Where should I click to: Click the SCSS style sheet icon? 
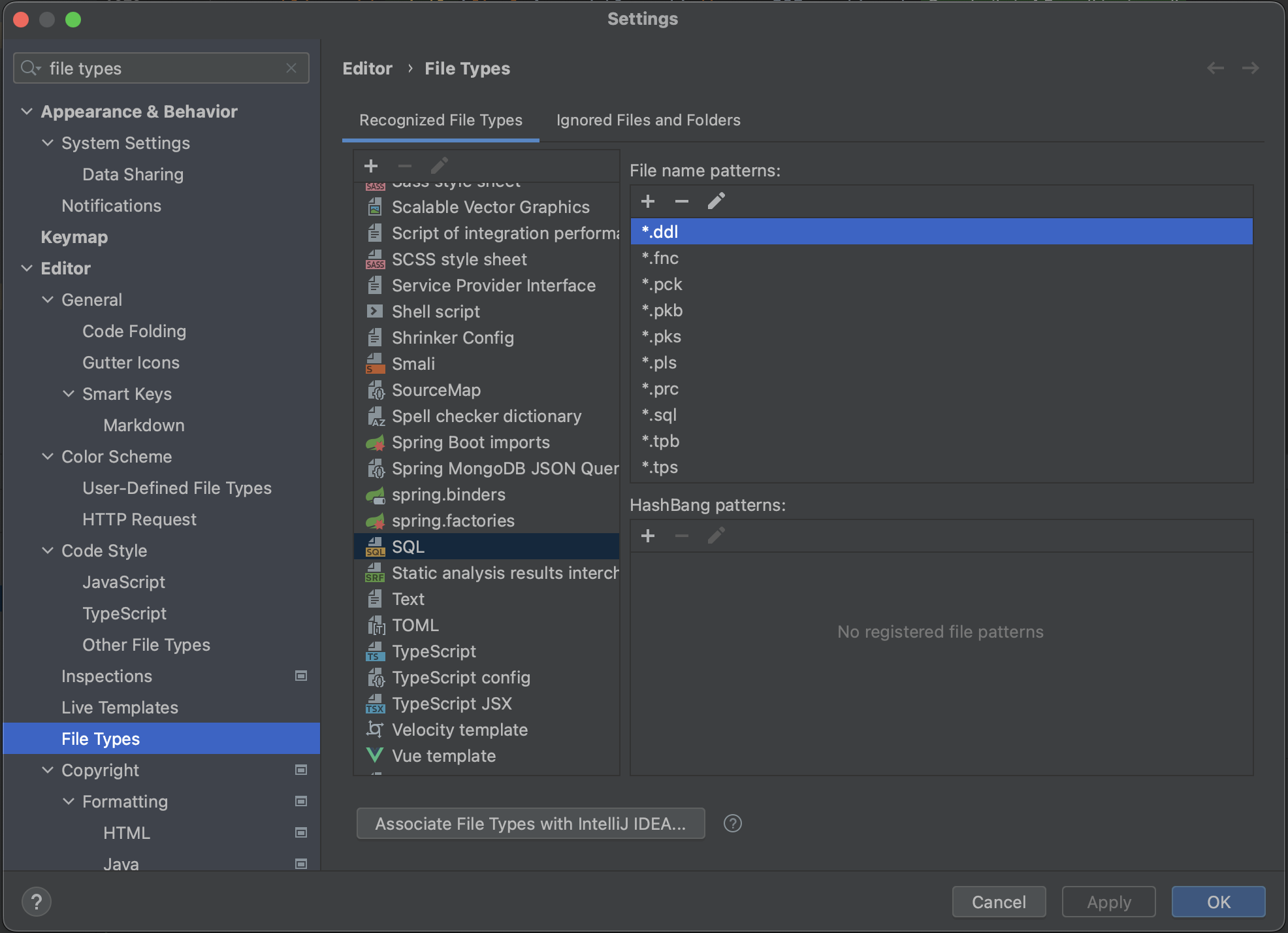click(375, 259)
